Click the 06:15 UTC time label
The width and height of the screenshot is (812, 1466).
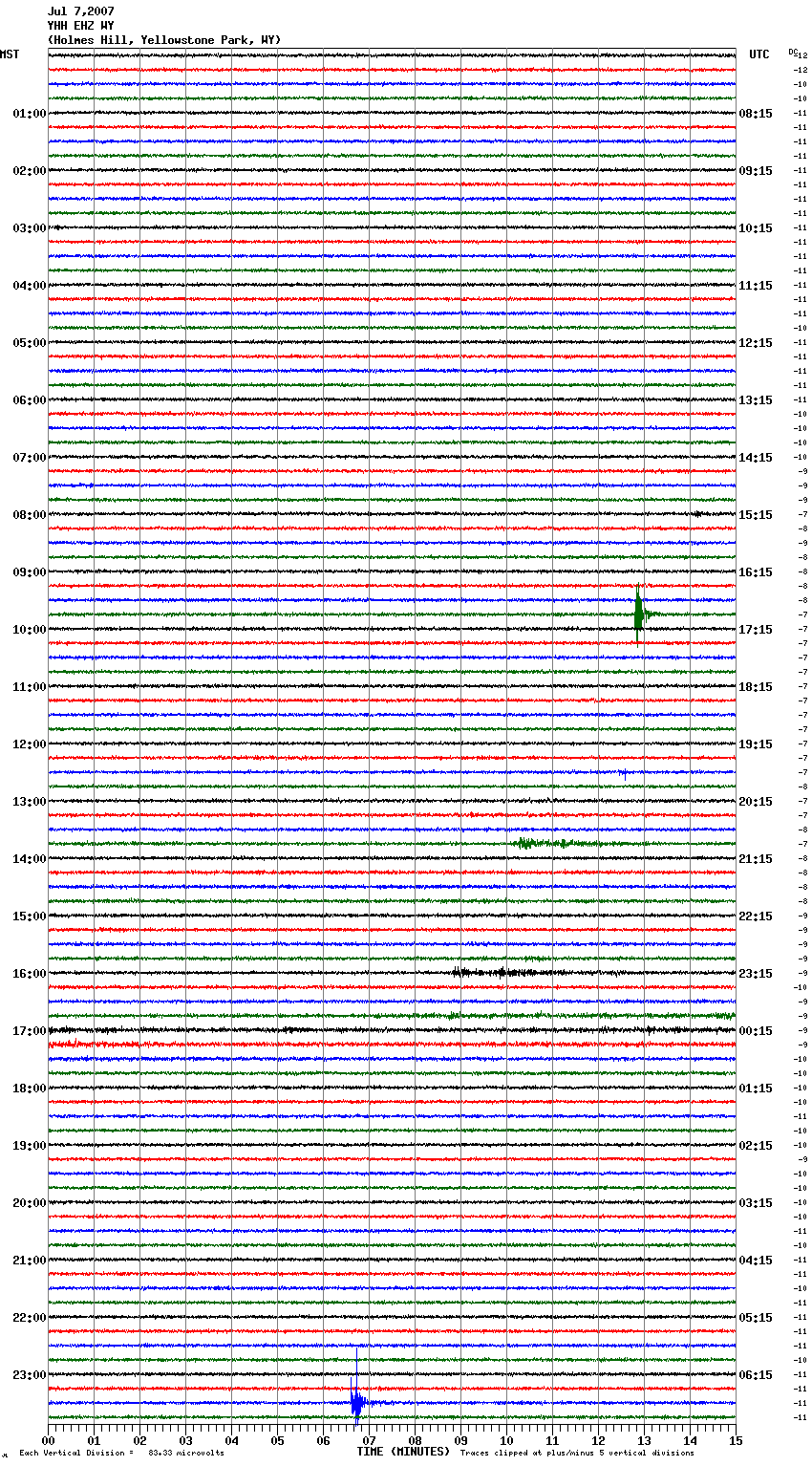(756, 1375)
